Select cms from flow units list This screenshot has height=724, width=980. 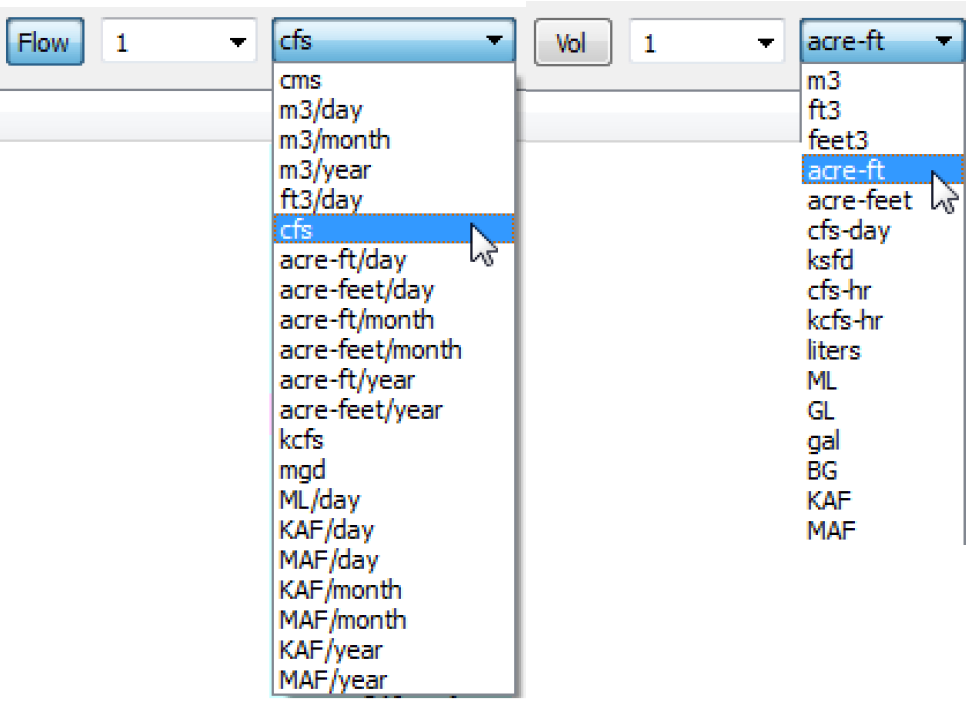pyautogui.click(x=300, y=81)
